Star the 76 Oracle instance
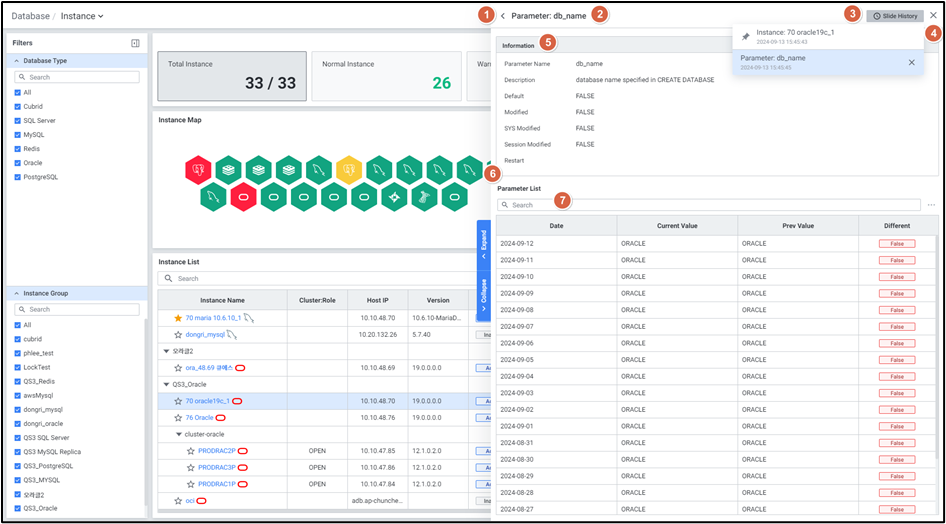Image resolution: width=946 pixels, height=524 pixels. pyautogui.click(x=178, y=418)
